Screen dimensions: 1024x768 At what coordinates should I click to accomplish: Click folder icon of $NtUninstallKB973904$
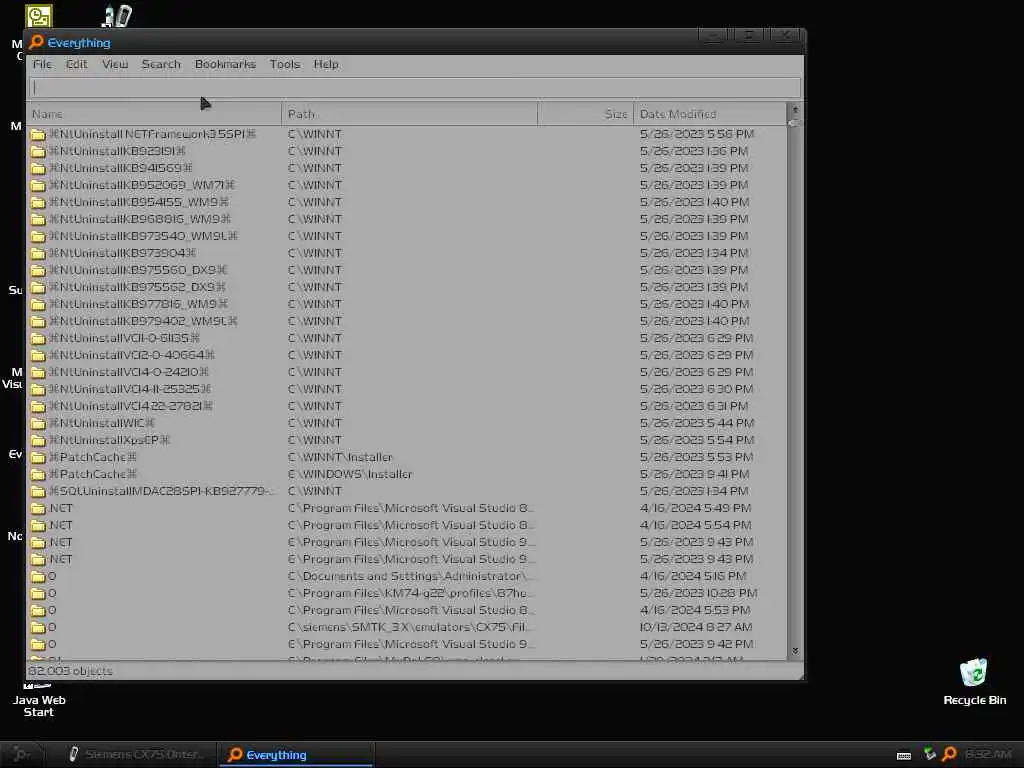38,253
